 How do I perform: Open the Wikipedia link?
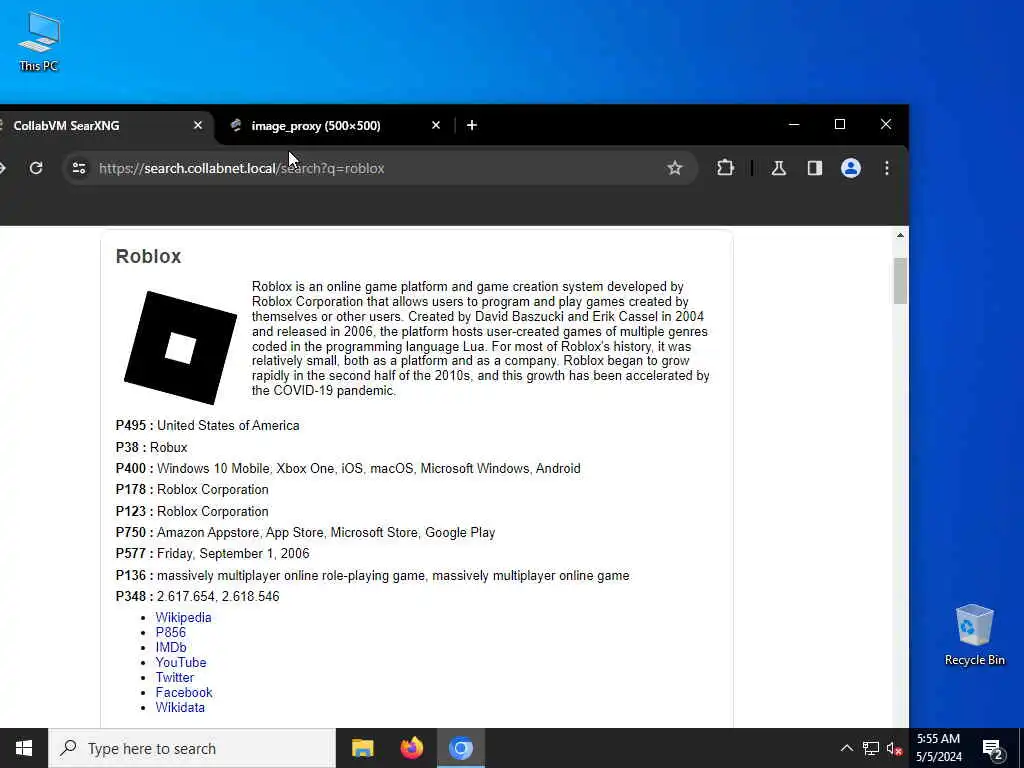click(x=184, y=617)
